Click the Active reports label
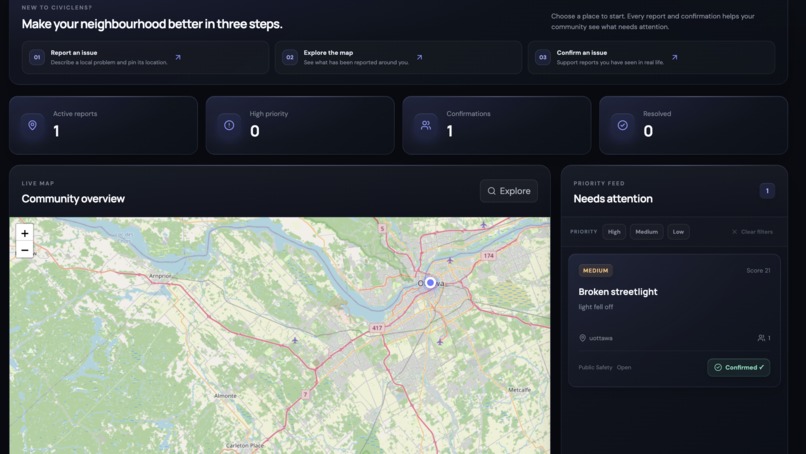This screenshot has width=806, height=454. [x=75, y=114]
